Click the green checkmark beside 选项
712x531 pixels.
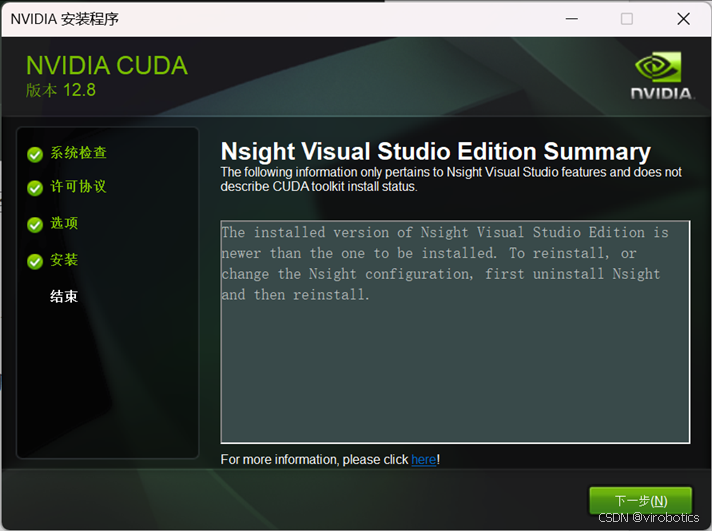[x=35, y=224]
